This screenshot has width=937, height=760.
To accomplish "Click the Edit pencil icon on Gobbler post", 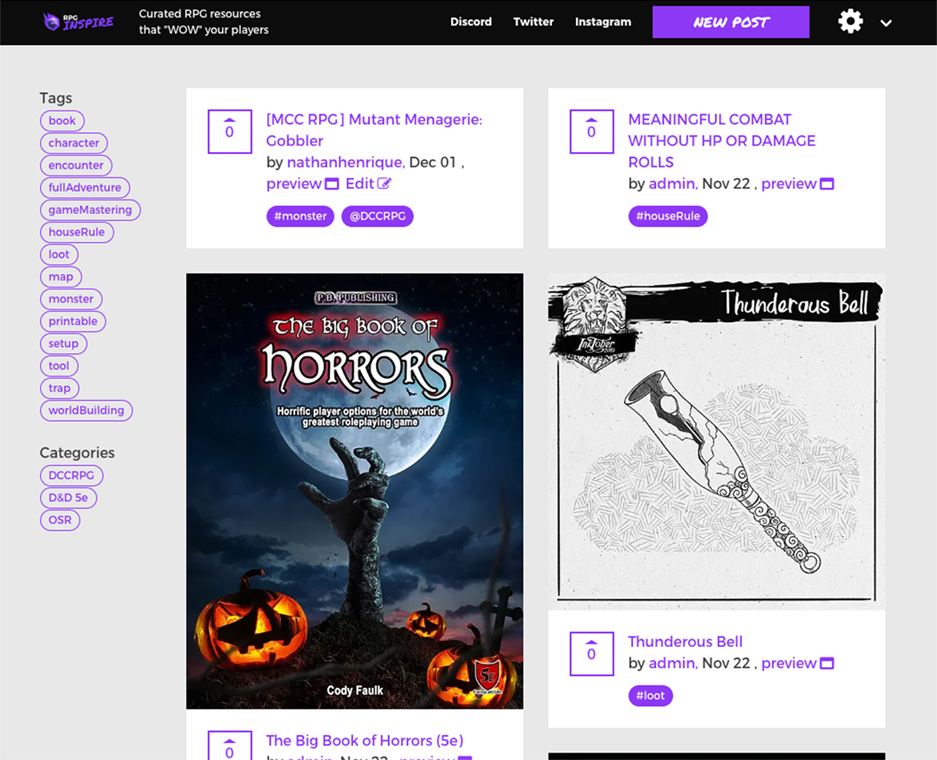I will pos(384,183).
